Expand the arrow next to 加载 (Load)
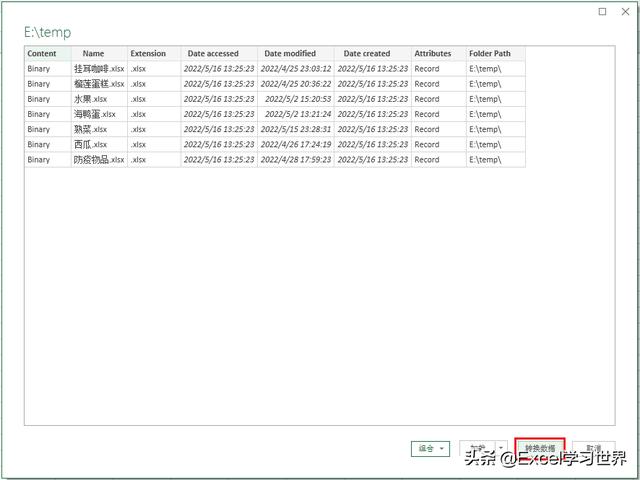This screenshot has width=640, height=480. point(501,449)
